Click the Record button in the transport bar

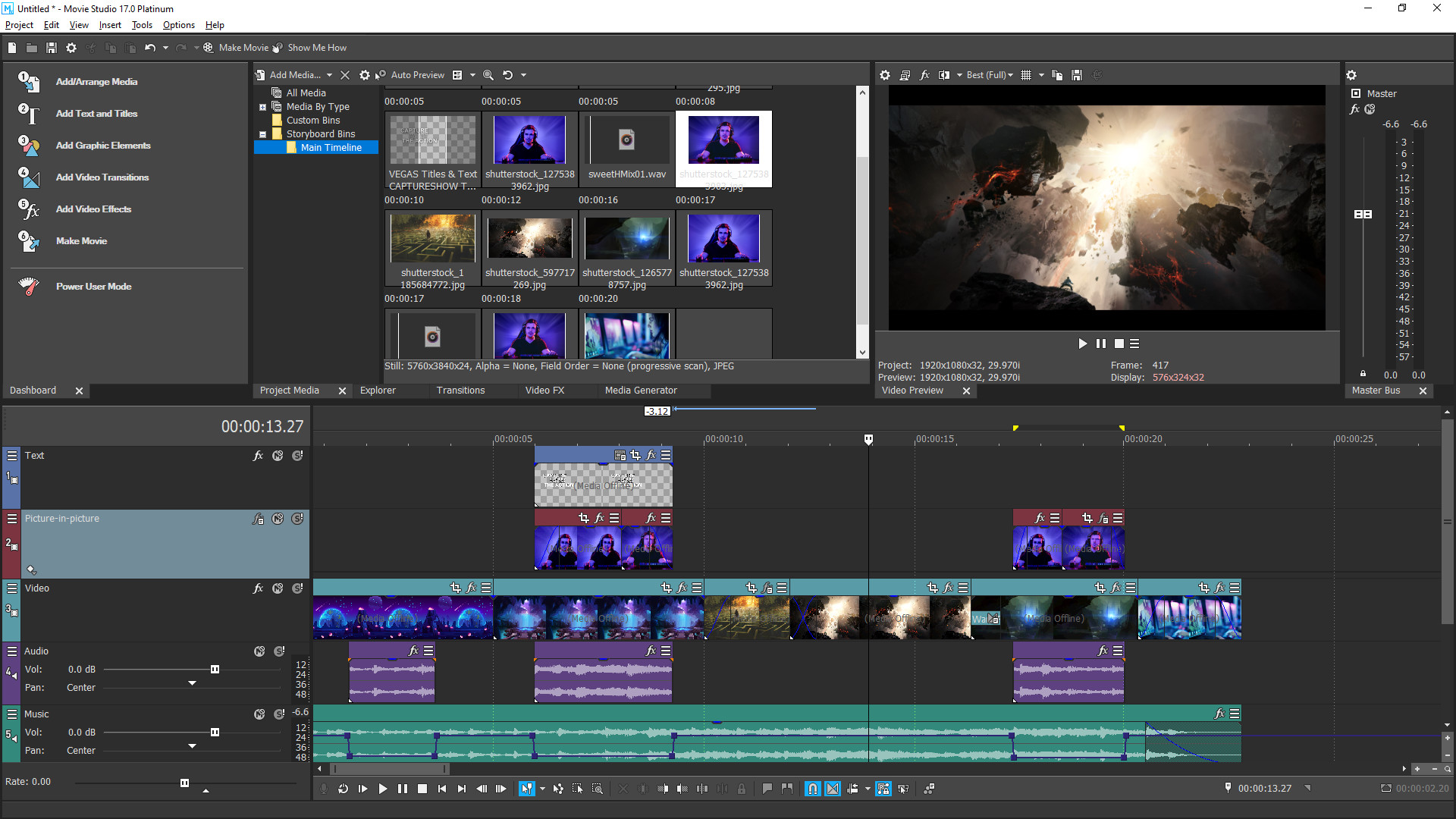click(324, 789)
